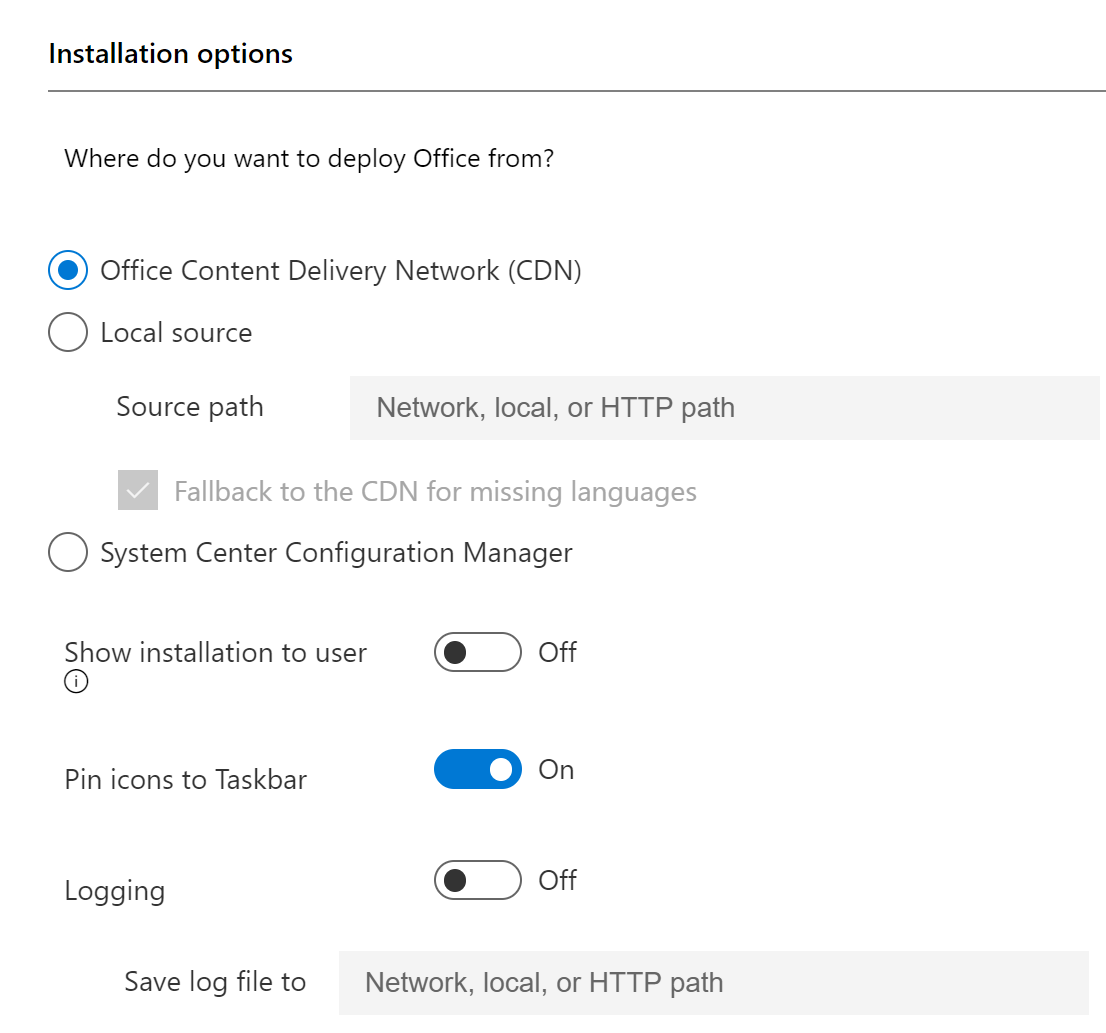Turn off Pin icons to Taskbar switch

[x=478, y=769]
